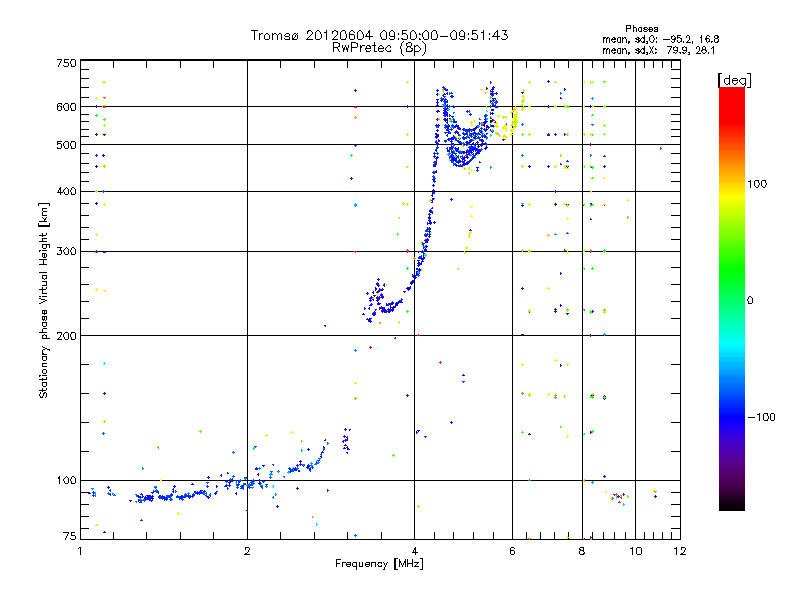Click the y-axis tick label '300'
The width and height of the screenshot is (800, 600).
66,251
